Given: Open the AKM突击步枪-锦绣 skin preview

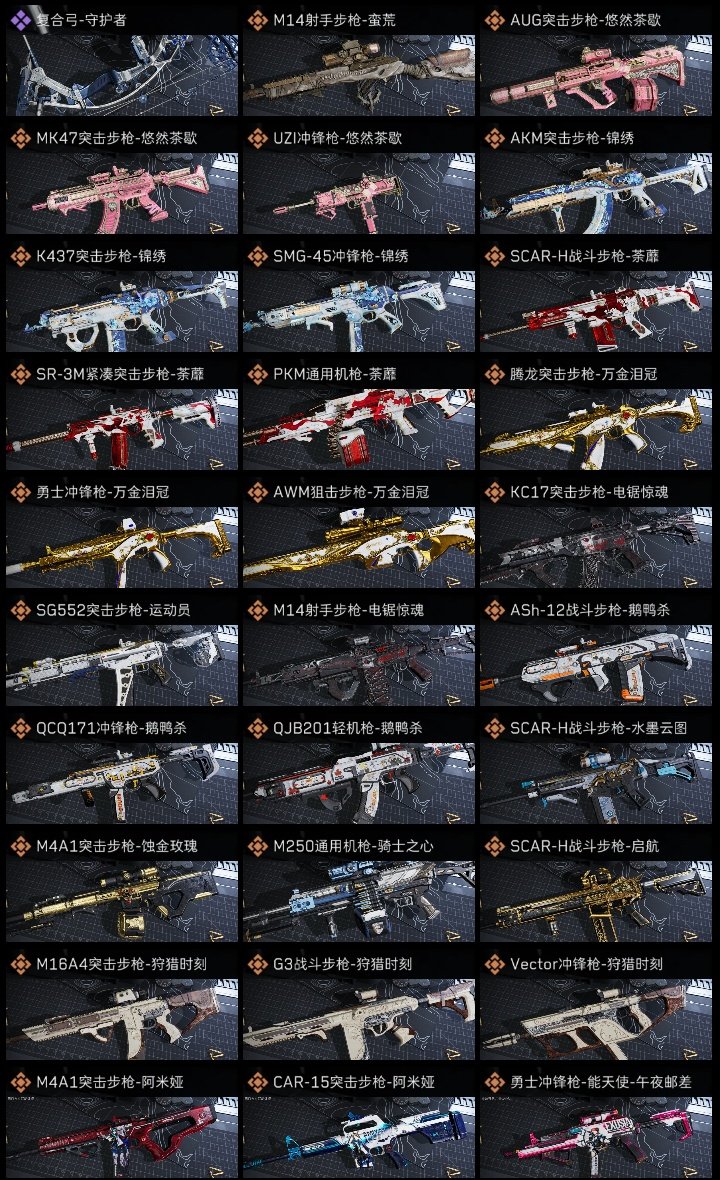Looking at the screenshot, I should (596, 194).
